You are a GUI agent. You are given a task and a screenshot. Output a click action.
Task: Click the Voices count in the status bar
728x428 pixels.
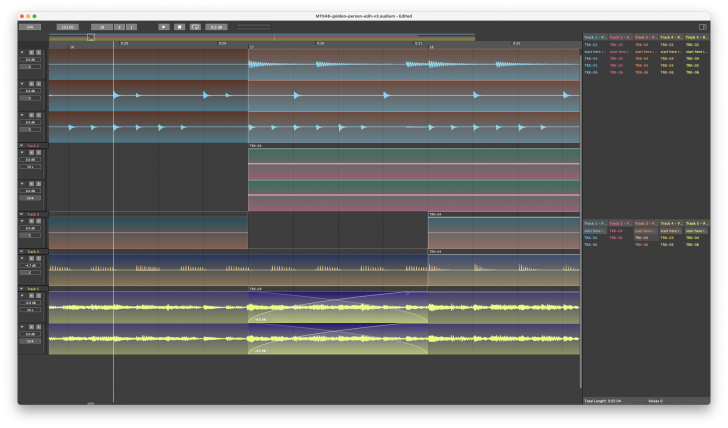click(x=655, y=401)
